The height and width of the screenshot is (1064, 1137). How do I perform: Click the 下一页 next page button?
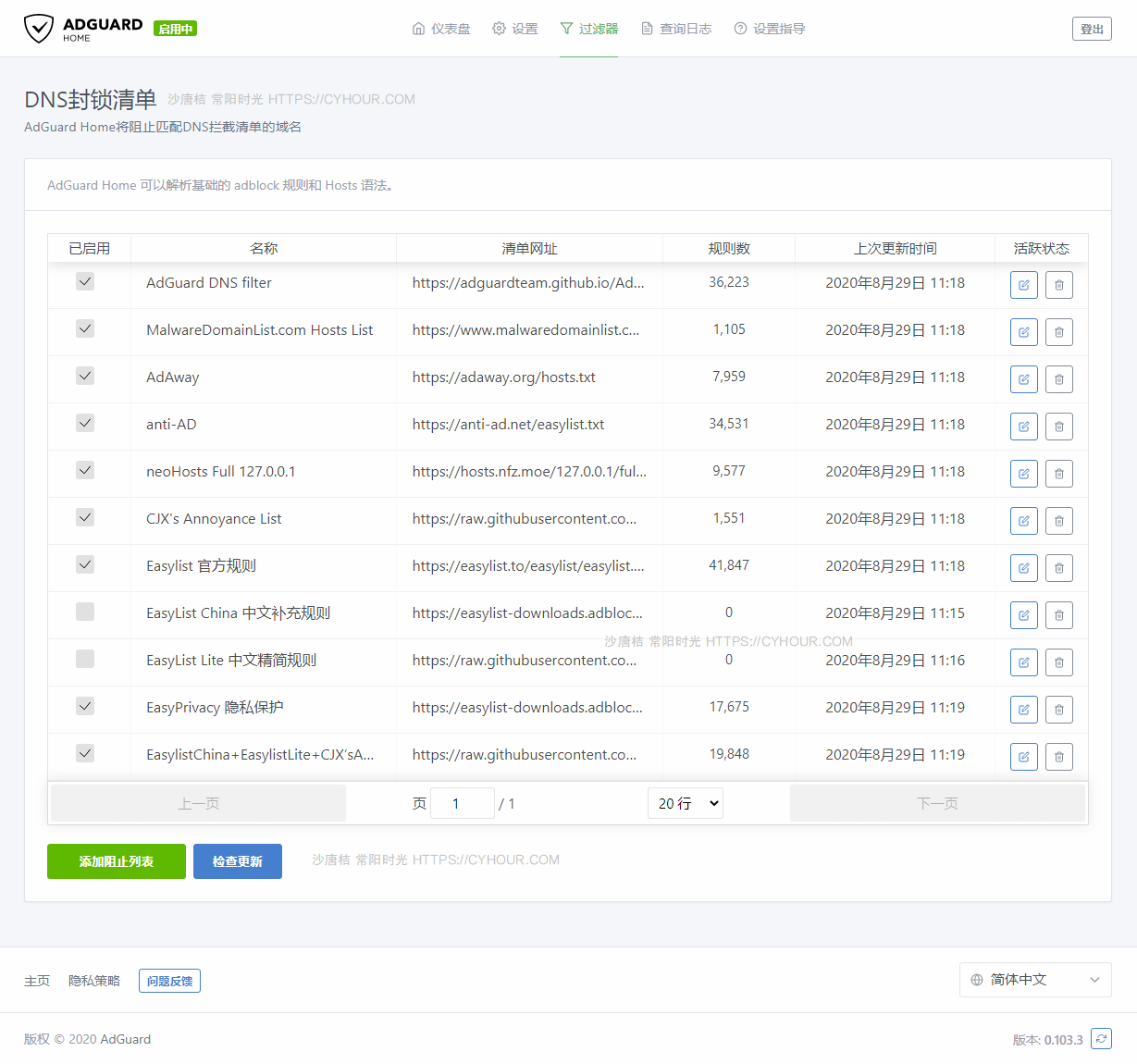[x=937, y=803]
